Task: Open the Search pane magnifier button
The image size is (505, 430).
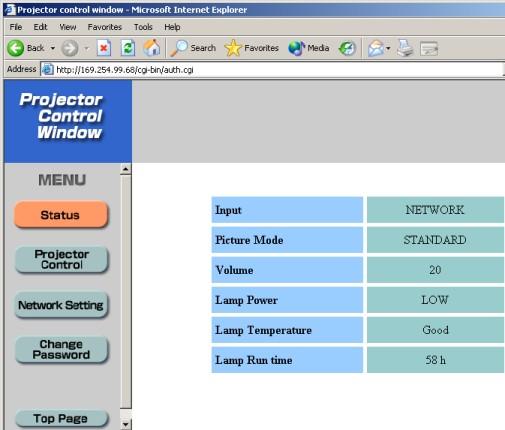Action: (193, 48)
